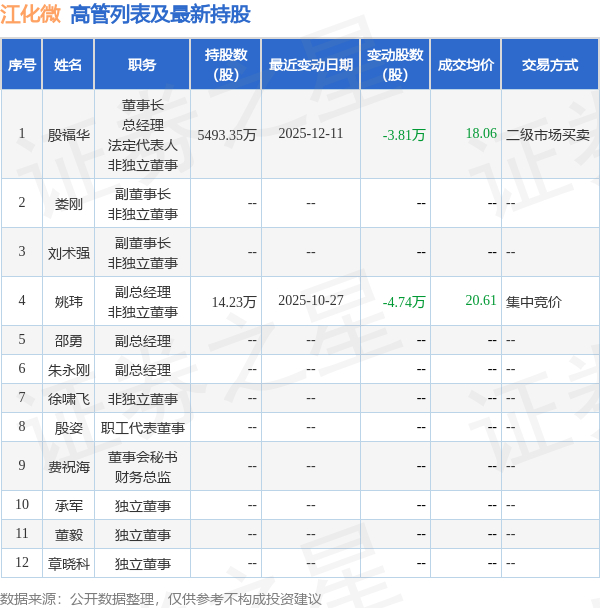This screenshot has width=600, height=608.
Task: Click serial number 4
Action: pos(22,301)
